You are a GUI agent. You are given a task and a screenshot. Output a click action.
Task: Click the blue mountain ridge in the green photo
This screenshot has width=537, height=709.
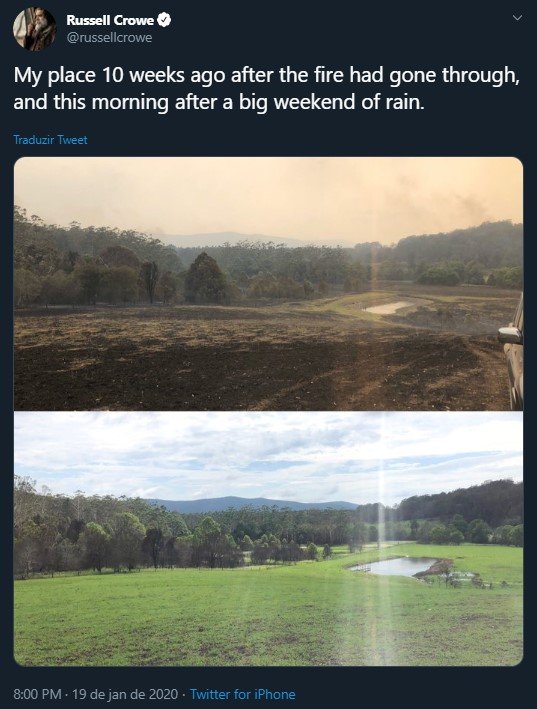tap(251, 504)
